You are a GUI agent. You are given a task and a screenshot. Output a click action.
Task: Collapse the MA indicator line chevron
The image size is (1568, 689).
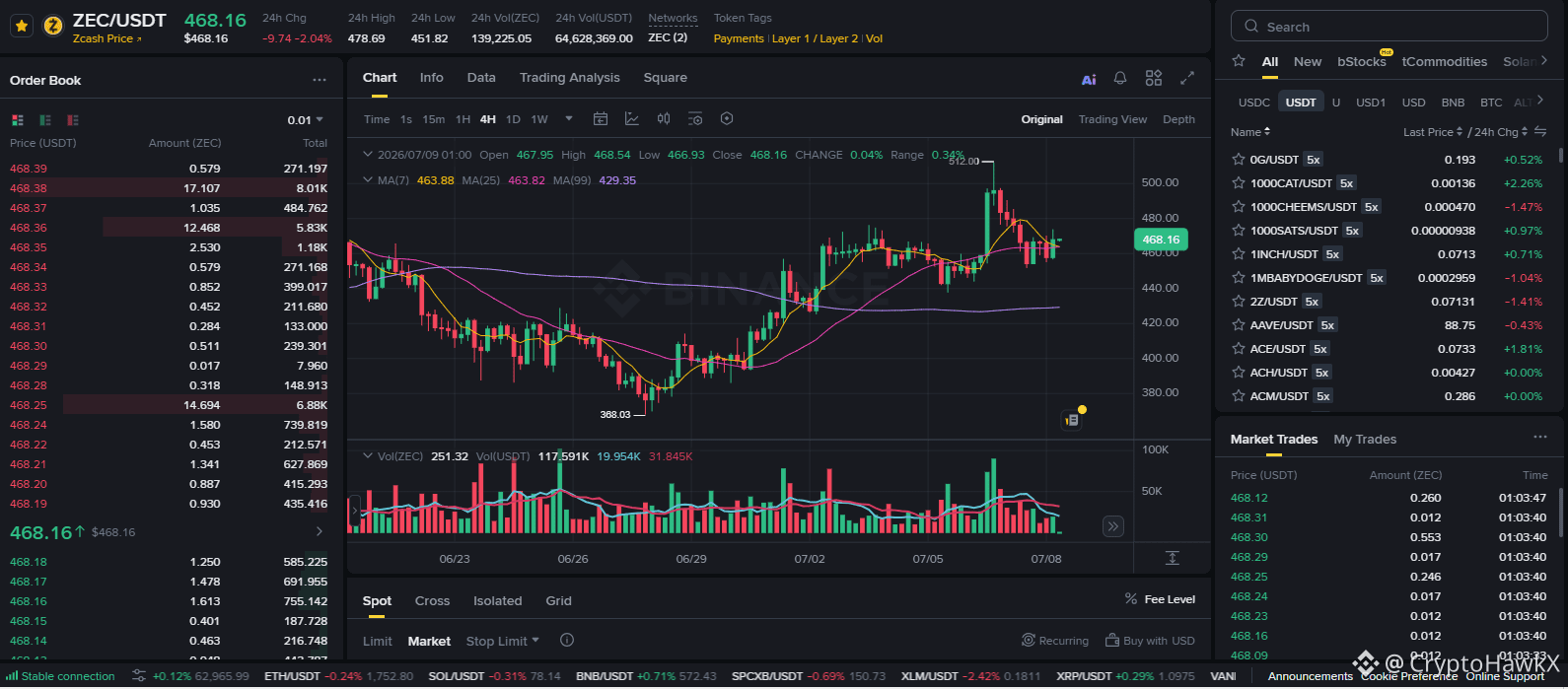[x=368, y=180]
